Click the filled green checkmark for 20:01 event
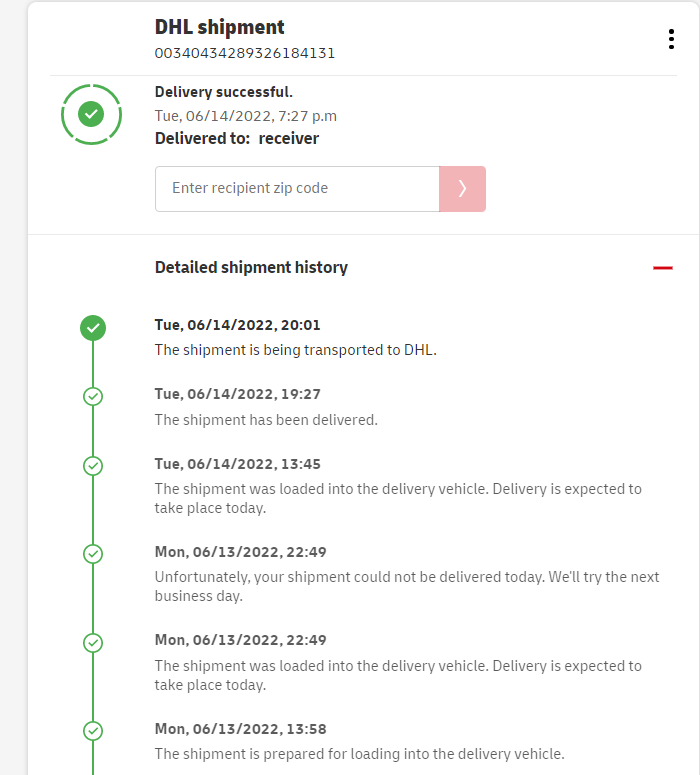700x775 pixels. point(93,327)
